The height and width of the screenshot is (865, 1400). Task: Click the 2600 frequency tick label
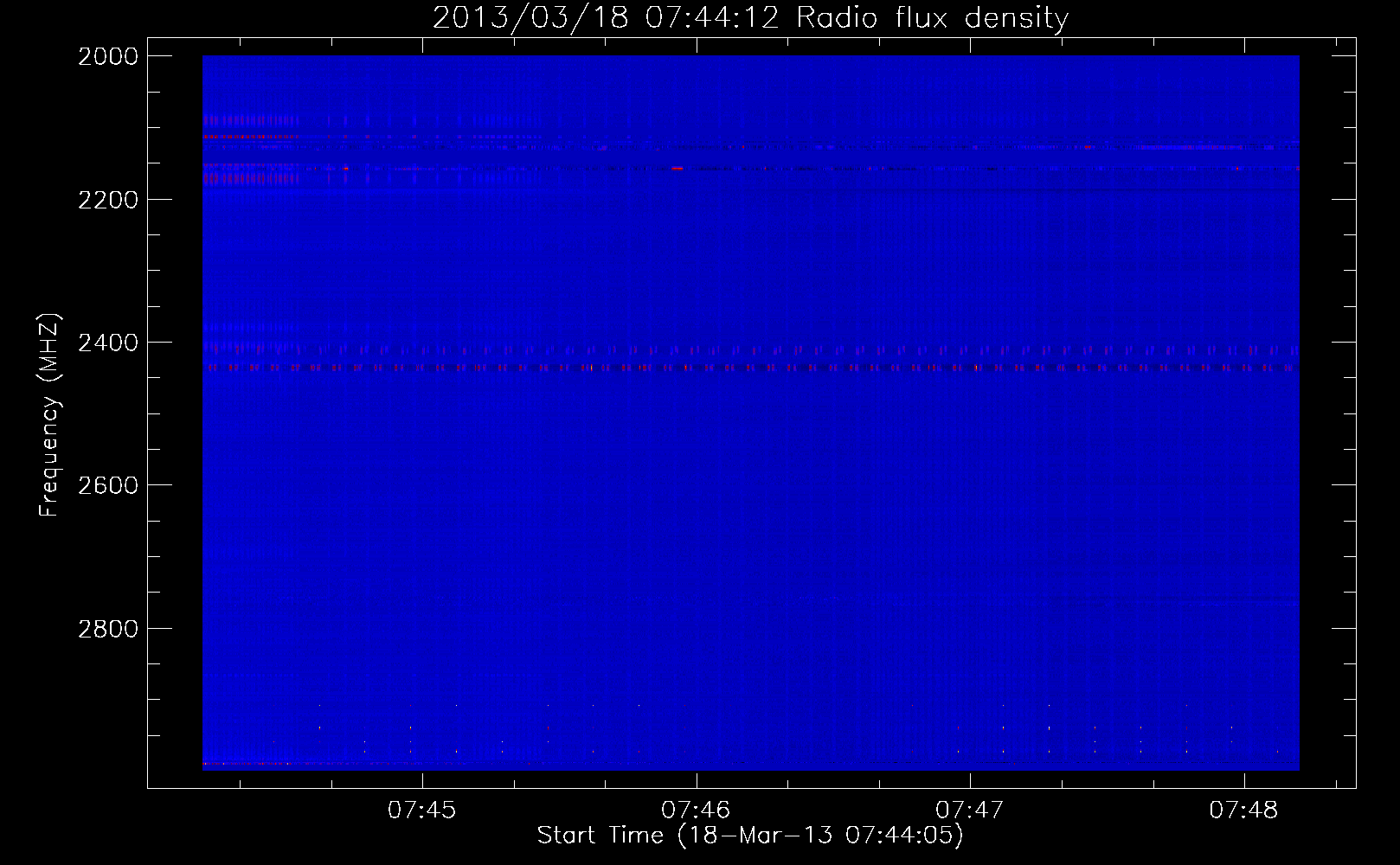click(x=108, y=485)
